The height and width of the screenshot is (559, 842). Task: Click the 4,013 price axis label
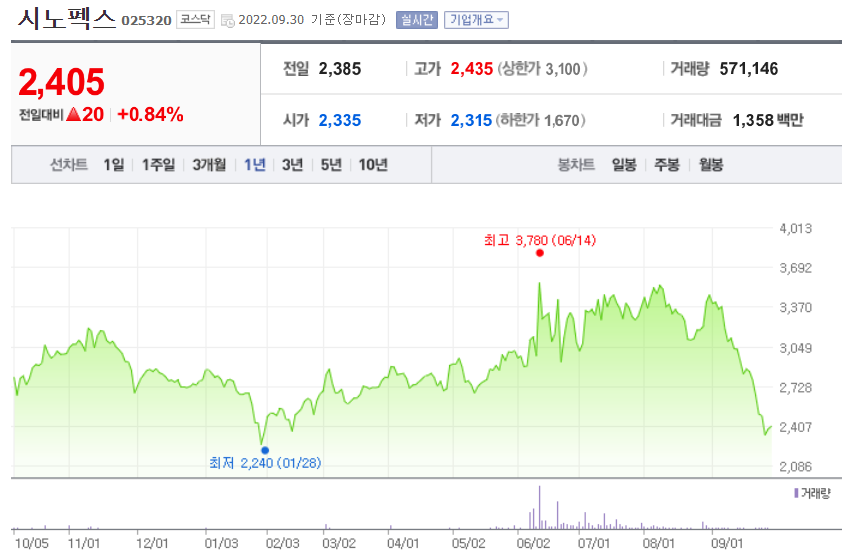tap(795, 229)
